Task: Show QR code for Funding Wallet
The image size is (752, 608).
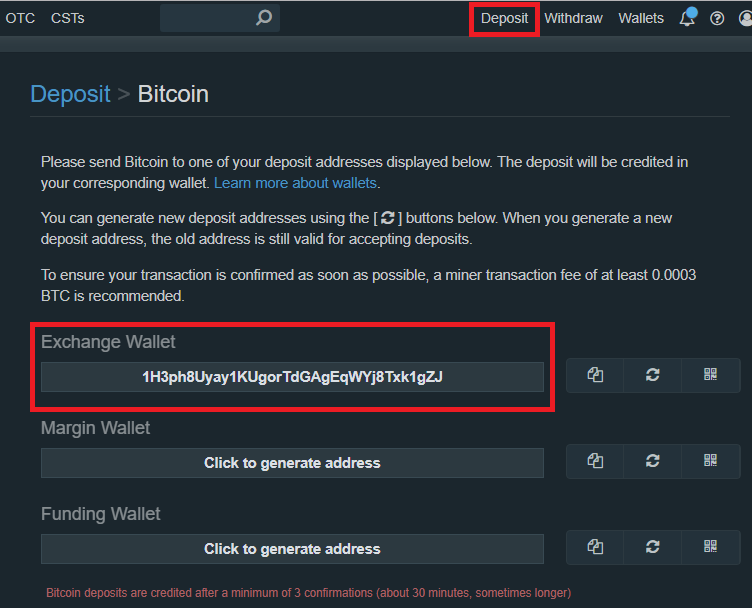Action: tap(711, 547)
